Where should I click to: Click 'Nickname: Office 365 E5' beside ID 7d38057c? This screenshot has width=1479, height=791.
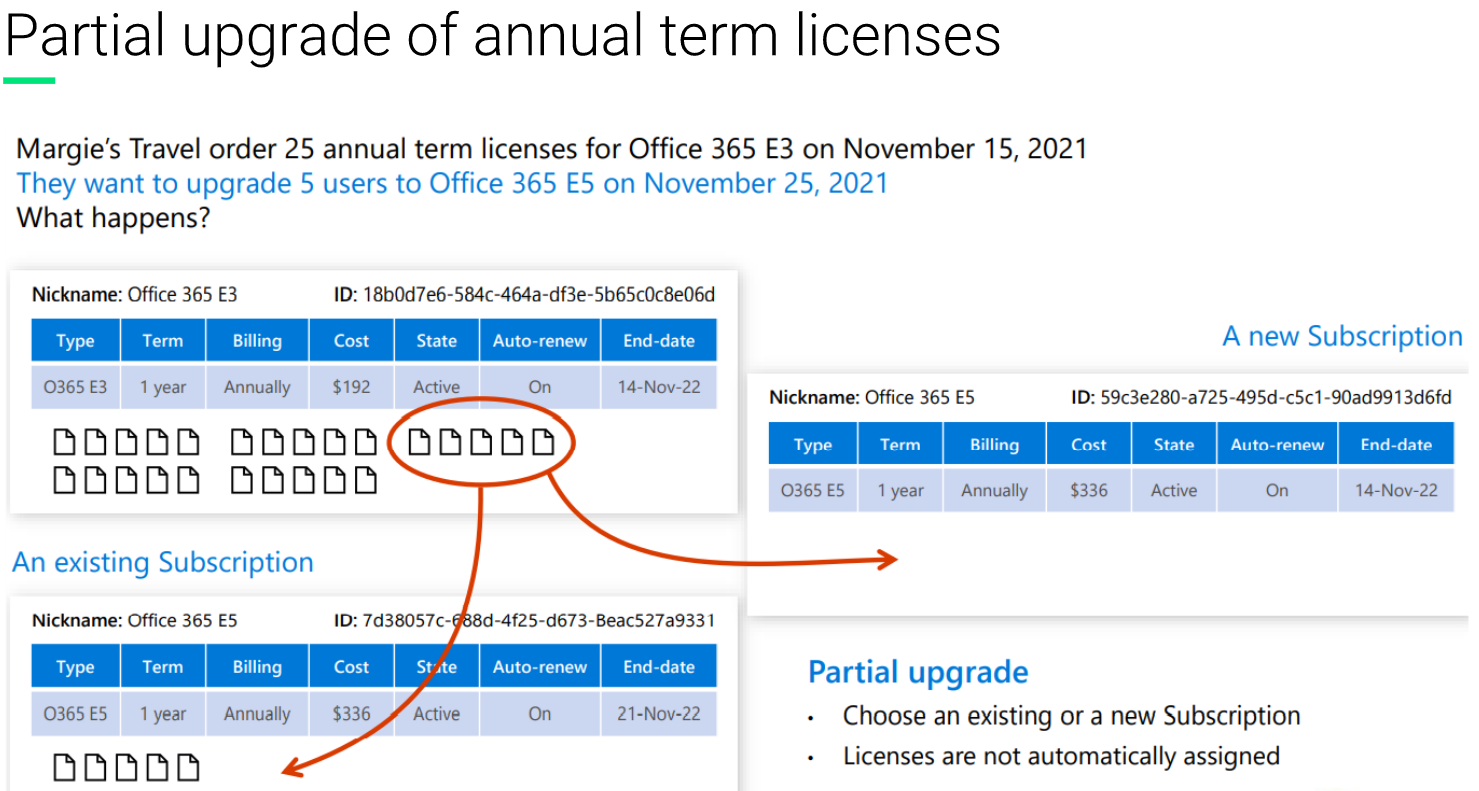pos(134,620)
